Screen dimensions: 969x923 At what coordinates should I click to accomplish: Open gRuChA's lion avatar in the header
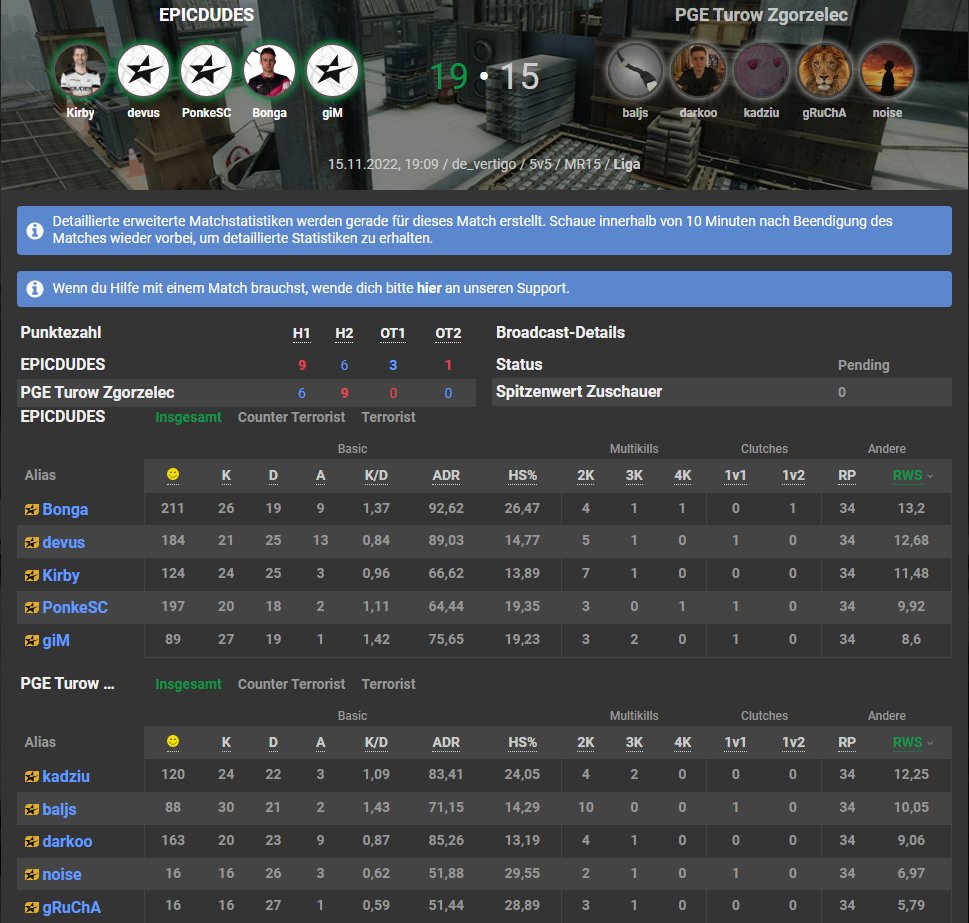click(824, 71)
